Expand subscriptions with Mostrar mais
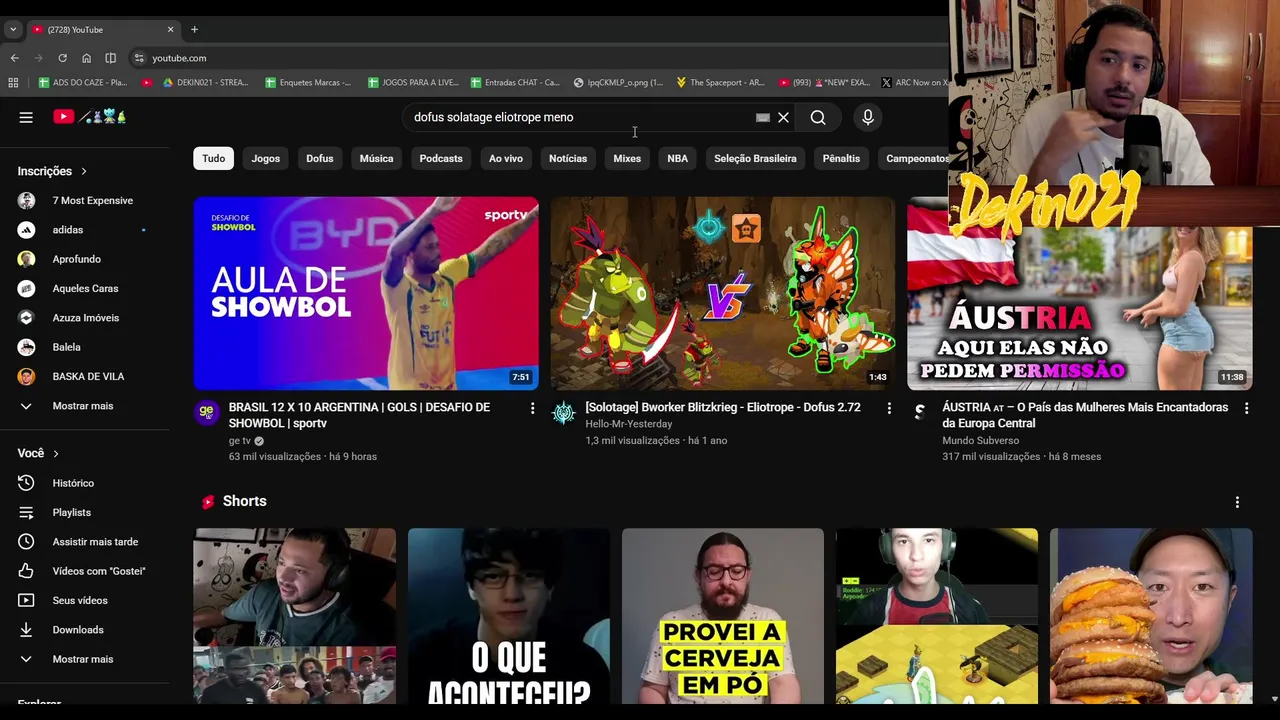The image size is (1280, 720). [x=85, y=406]
